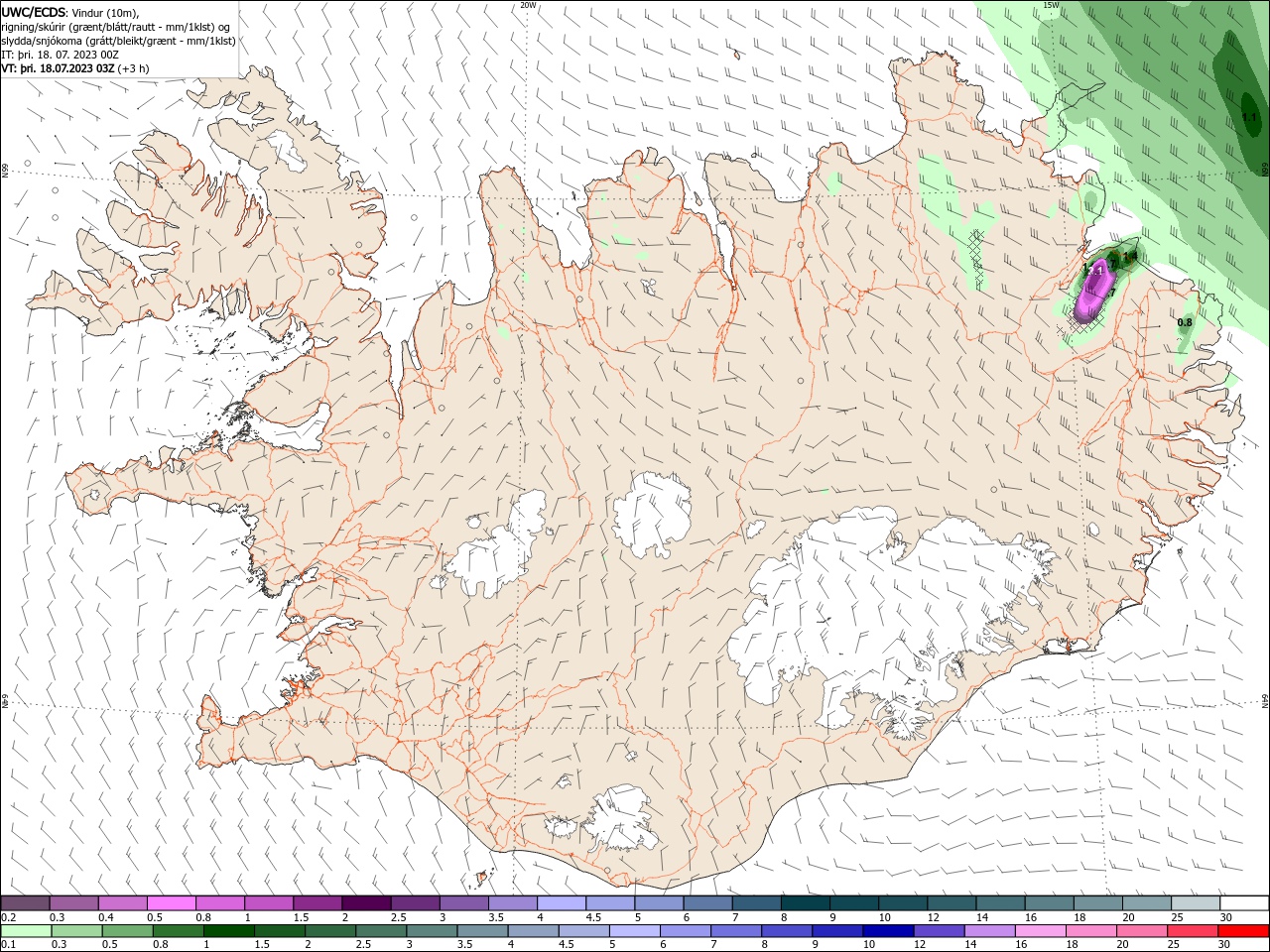Click the dusky purple 0.2 snow-scale swatch
Screen dimensions: 1270x952
pyautogui.click(x=25, y=903)
